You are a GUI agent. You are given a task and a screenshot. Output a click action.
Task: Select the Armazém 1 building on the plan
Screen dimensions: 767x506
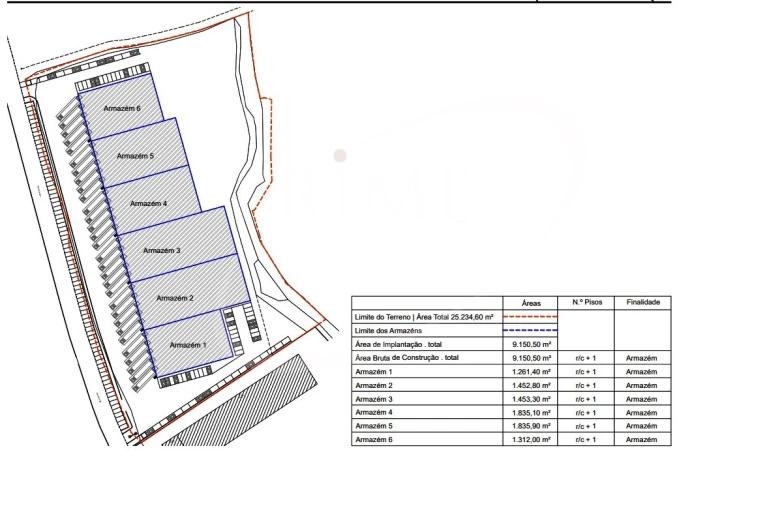pos(188,344)
